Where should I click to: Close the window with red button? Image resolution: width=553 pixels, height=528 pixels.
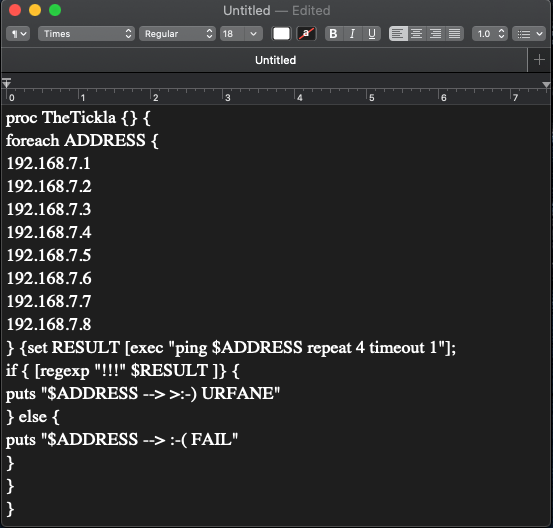coord(15,10)
